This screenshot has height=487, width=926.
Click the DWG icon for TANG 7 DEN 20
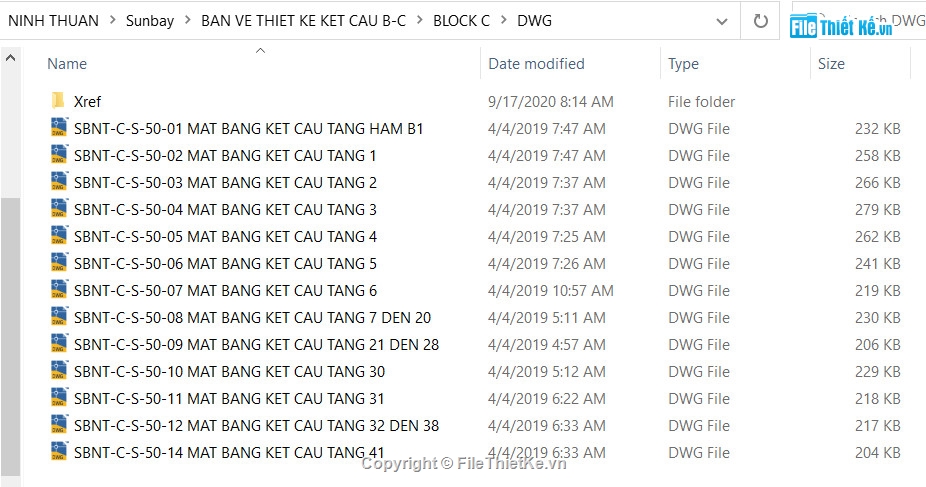(58, 317)
